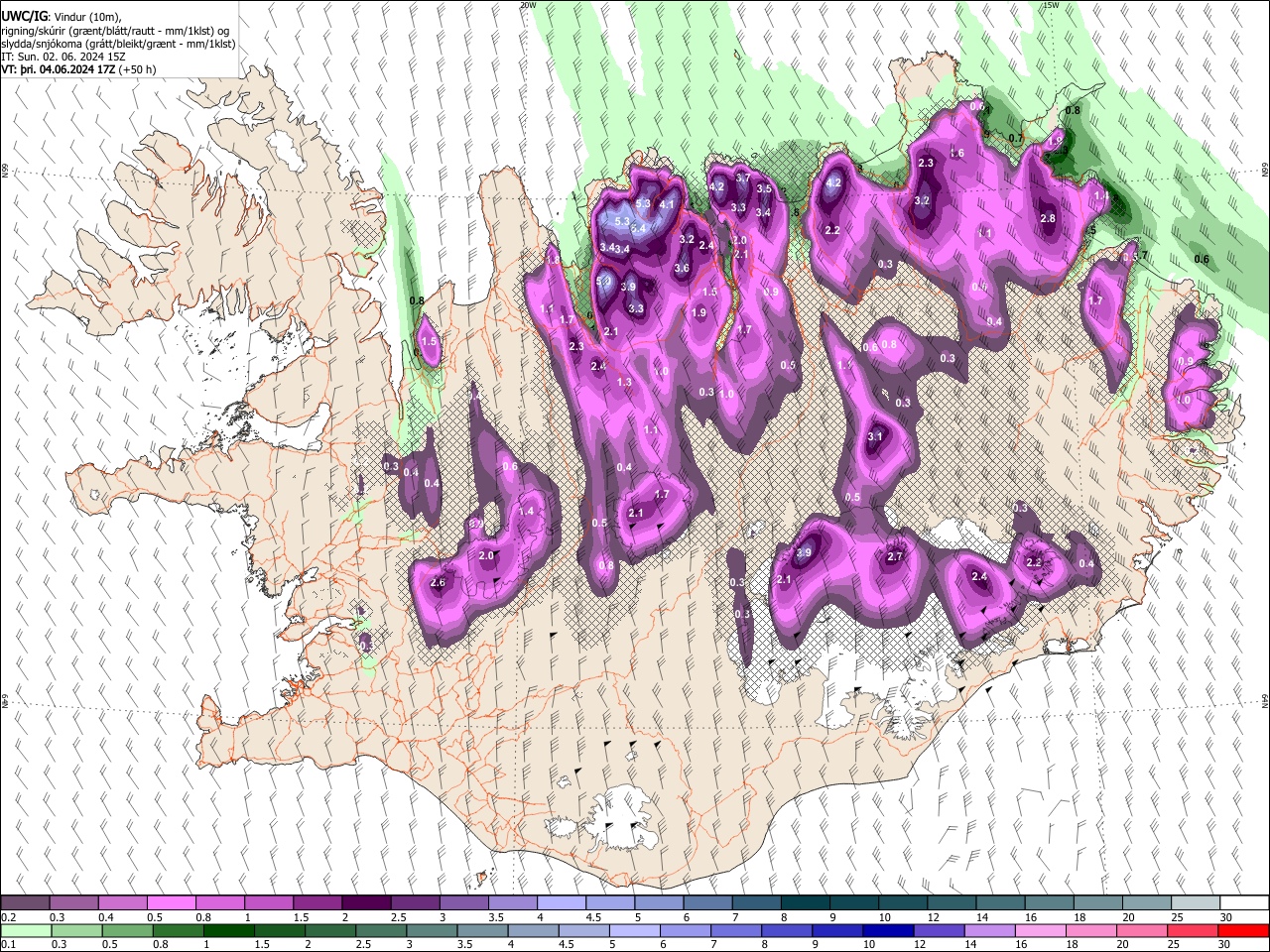The height and width of the screenshot is (952, 1270).
Task: Pick the dark purple 2 swatch in upper legend
Action: (366, 903)
